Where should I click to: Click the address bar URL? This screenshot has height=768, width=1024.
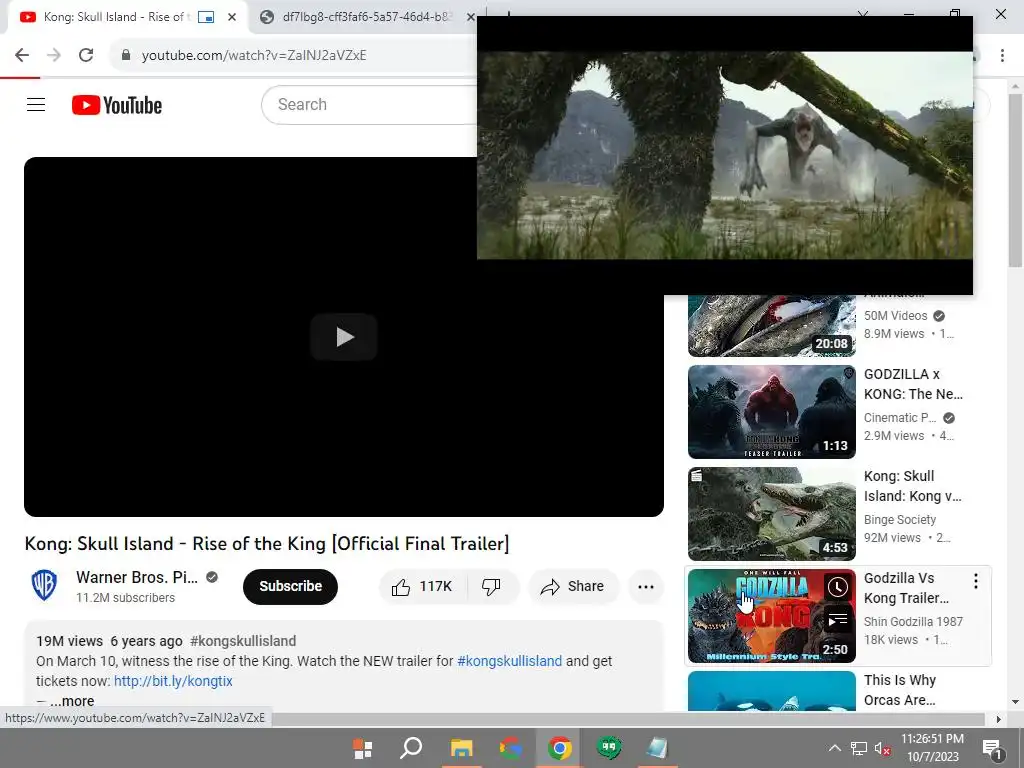click(x=254, y=56)
